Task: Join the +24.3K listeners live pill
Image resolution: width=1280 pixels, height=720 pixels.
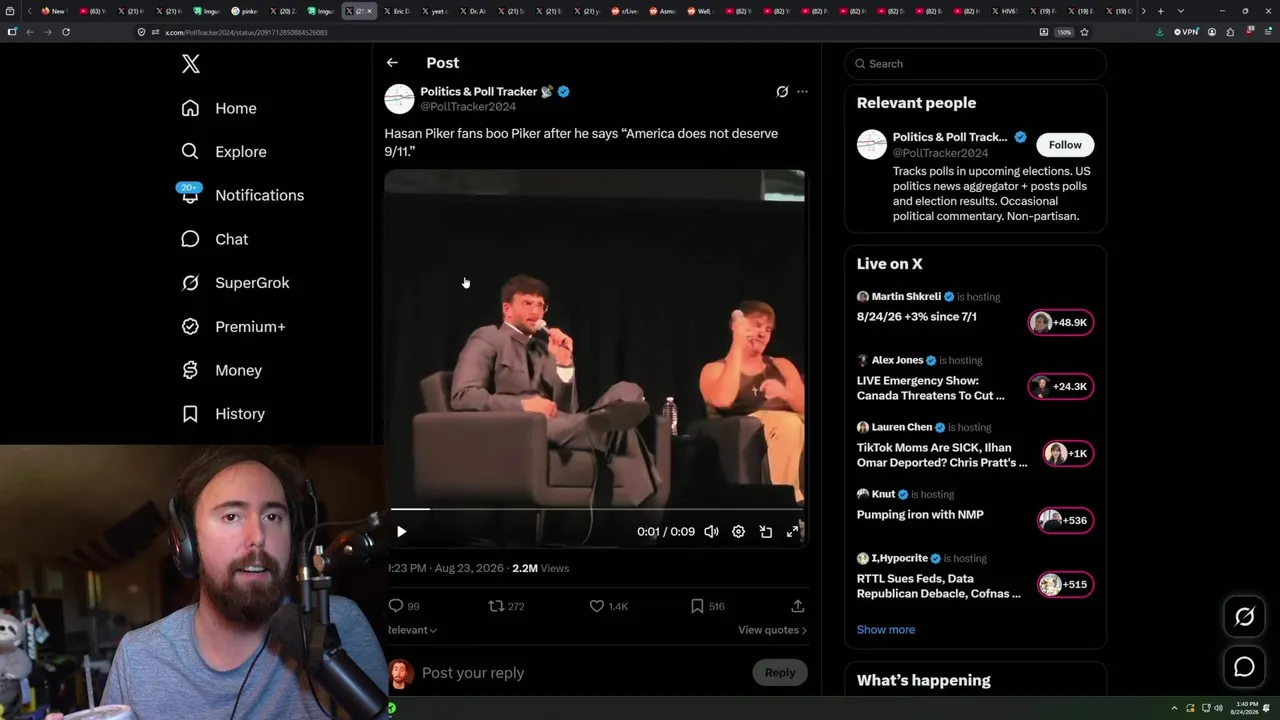Action: pyautogui.click(x=1061, y=387)
